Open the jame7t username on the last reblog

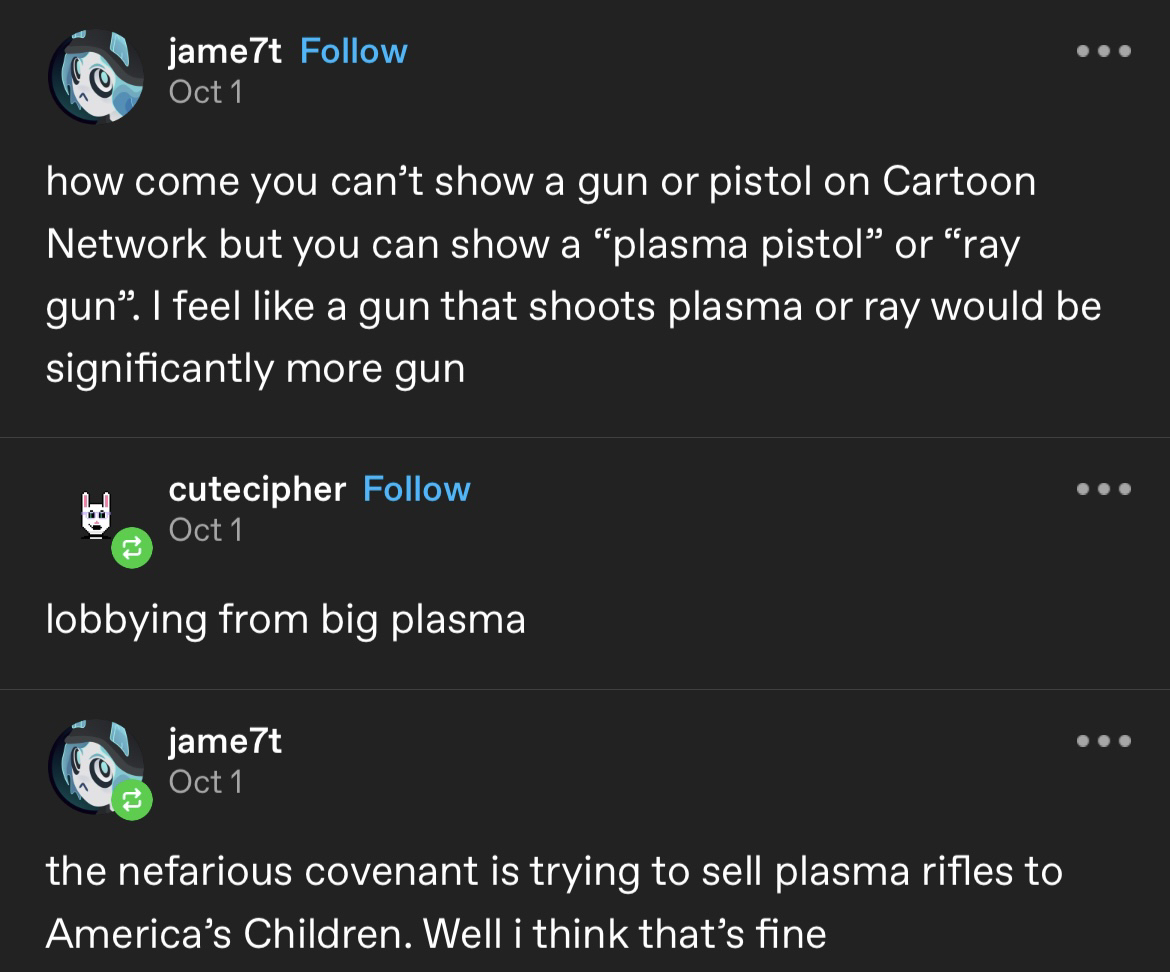225,742
